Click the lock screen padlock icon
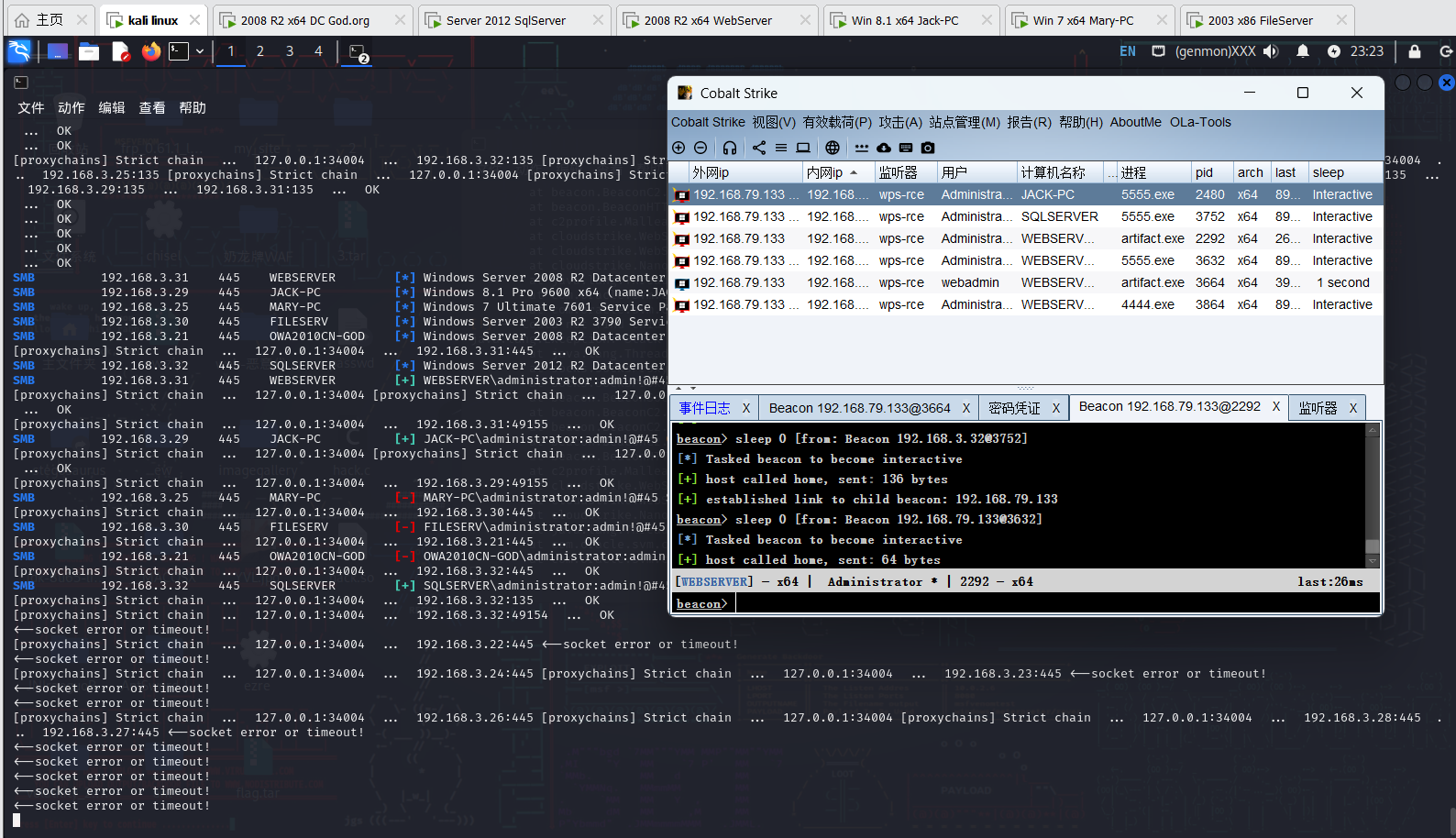 click(x=1415, y=51)
